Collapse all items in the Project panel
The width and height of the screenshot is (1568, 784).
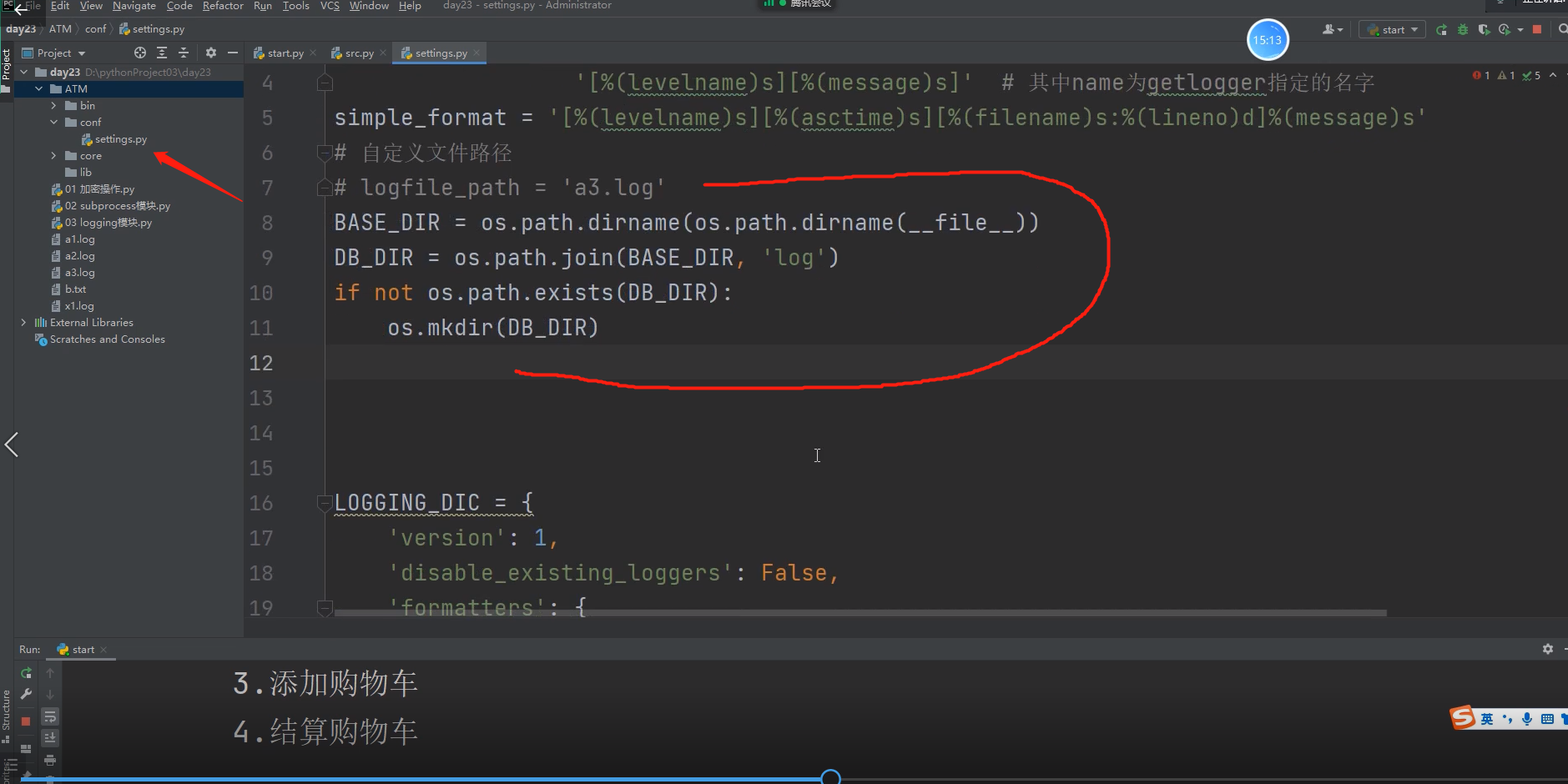point(184,53)
